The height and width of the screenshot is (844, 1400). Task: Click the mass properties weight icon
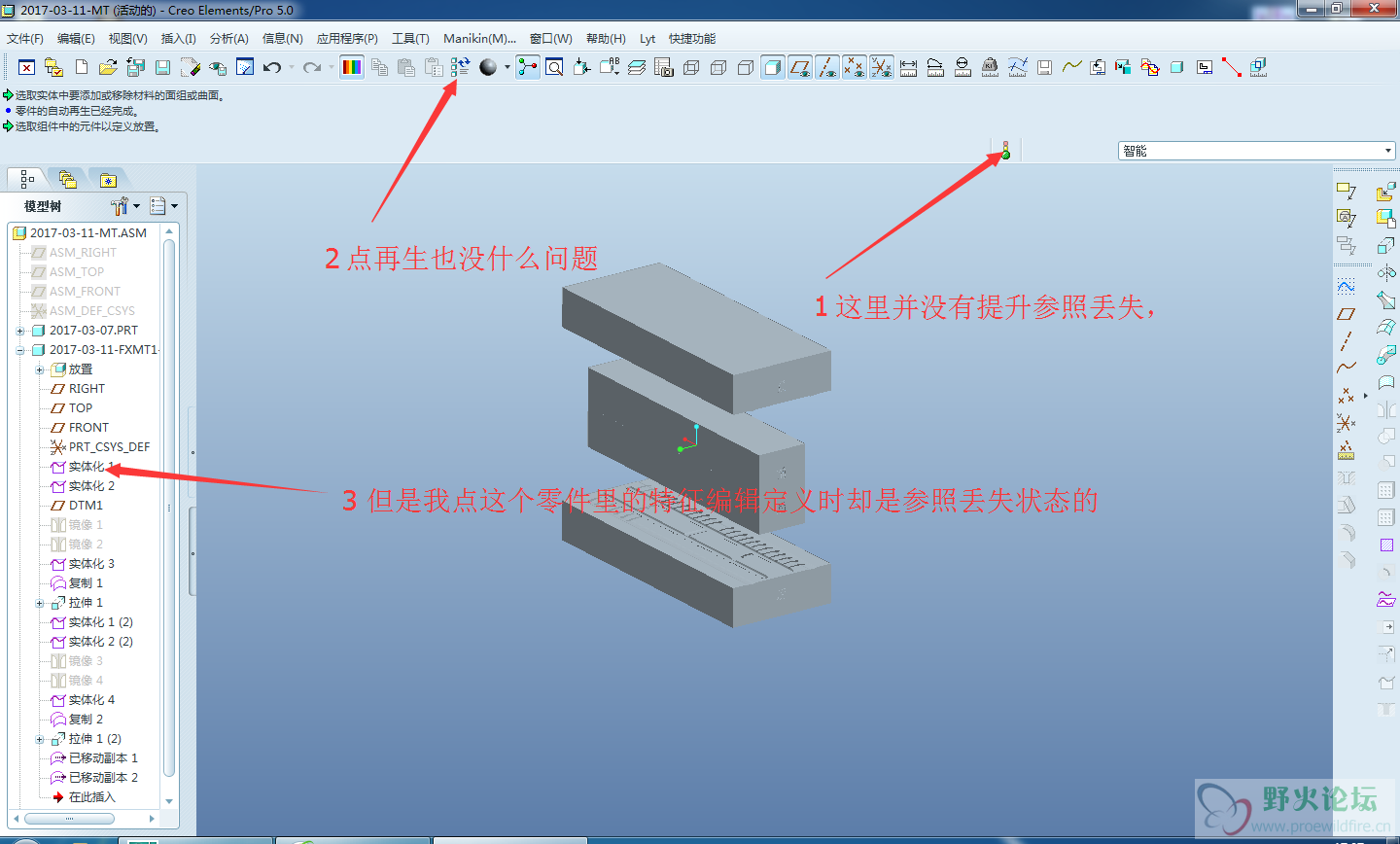pos(990,67)
